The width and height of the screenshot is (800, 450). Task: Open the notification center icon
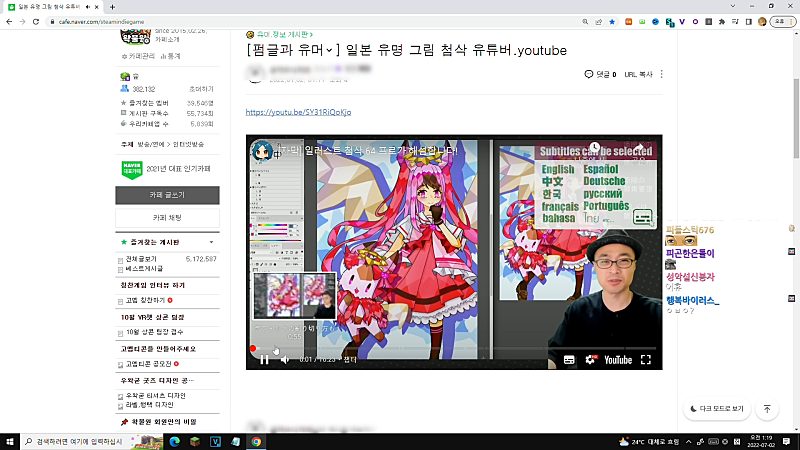(x=786, y=441)
